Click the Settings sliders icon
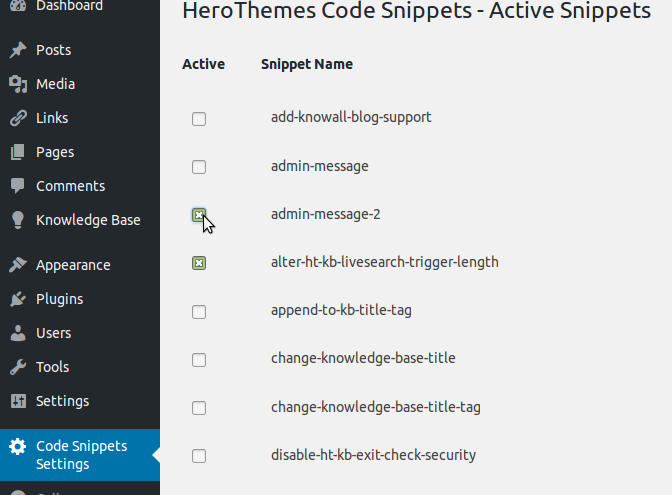Screen dimensions: 672x495 pos(18,401)
